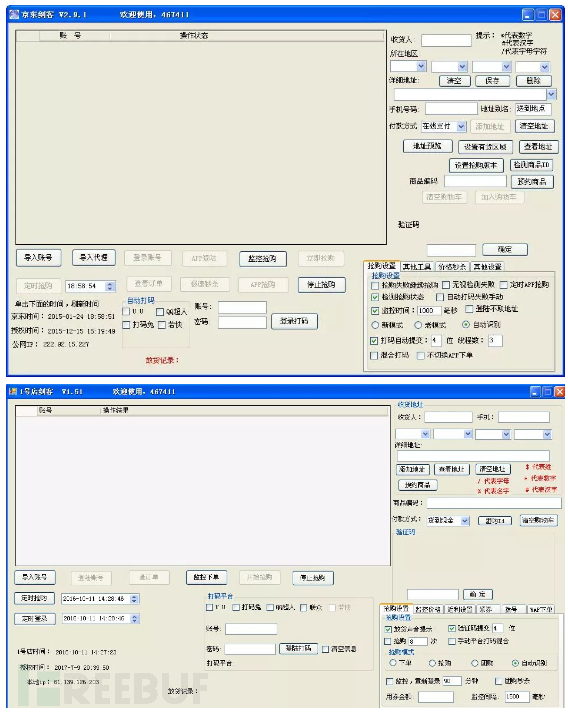Click the 检测商品ID button
Image resolution: width=568 pixels, height=713 pixels.
pyautogui.click(x=531, y=165)
